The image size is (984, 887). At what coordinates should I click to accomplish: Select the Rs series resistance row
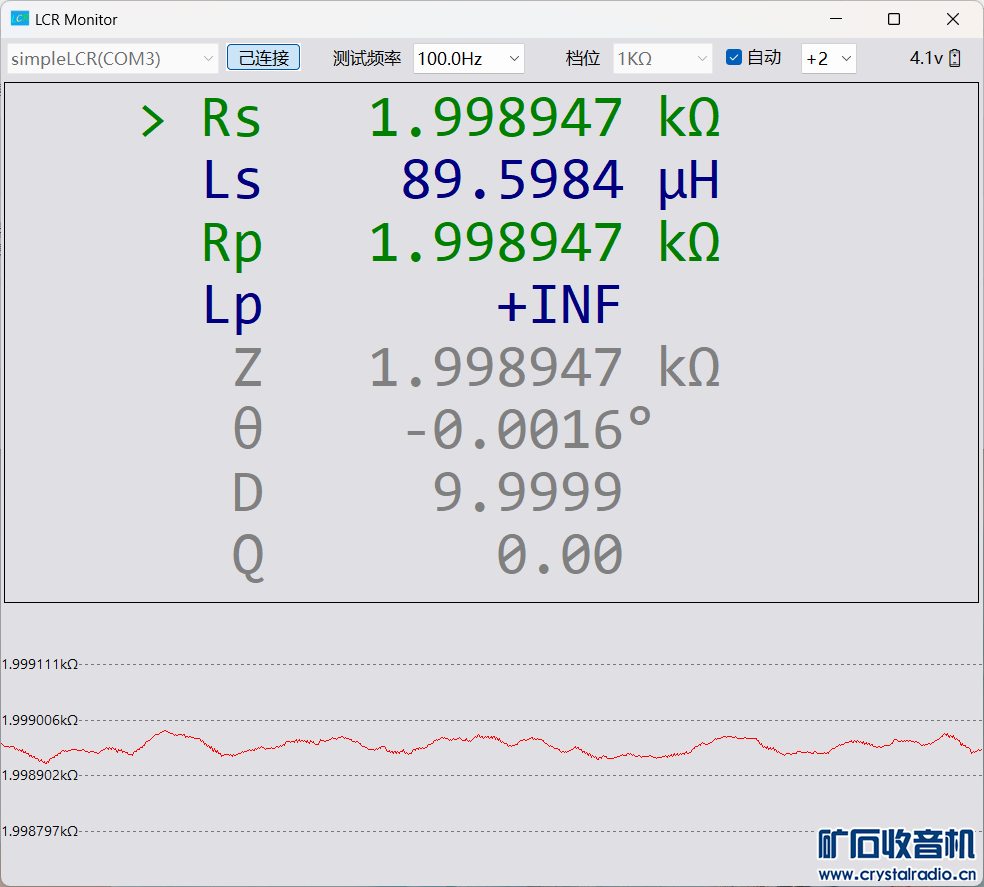click(460, 119)
